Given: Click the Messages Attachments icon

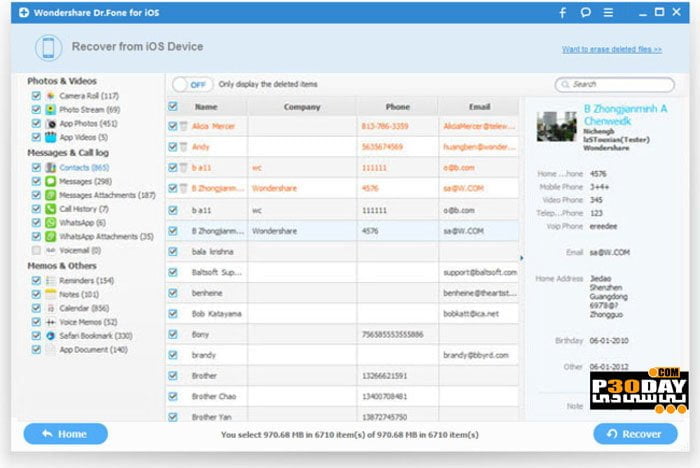Looking at the screenshot, I should tap(51, 195).
